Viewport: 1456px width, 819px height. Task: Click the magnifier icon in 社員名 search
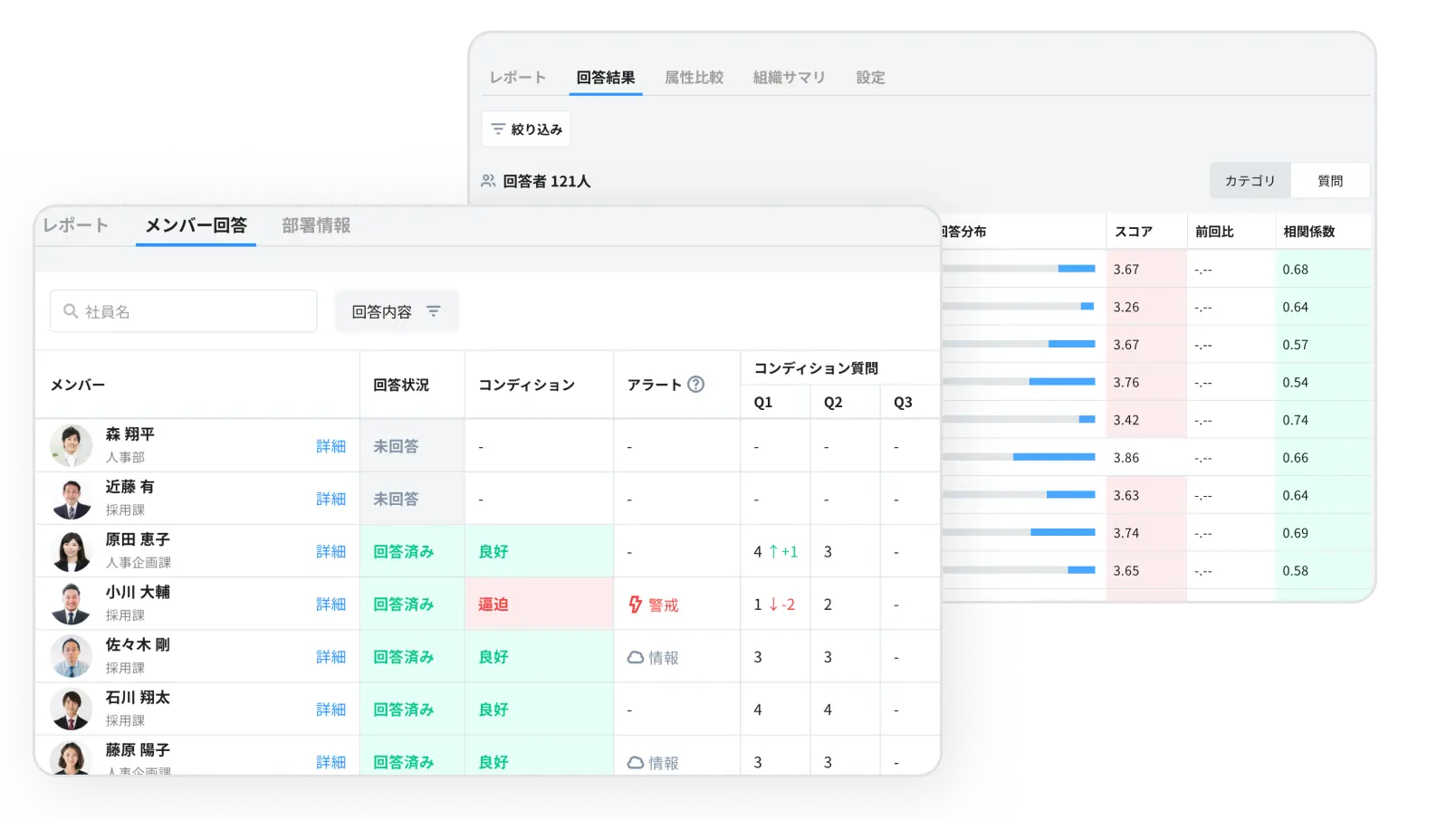(70, 311)
